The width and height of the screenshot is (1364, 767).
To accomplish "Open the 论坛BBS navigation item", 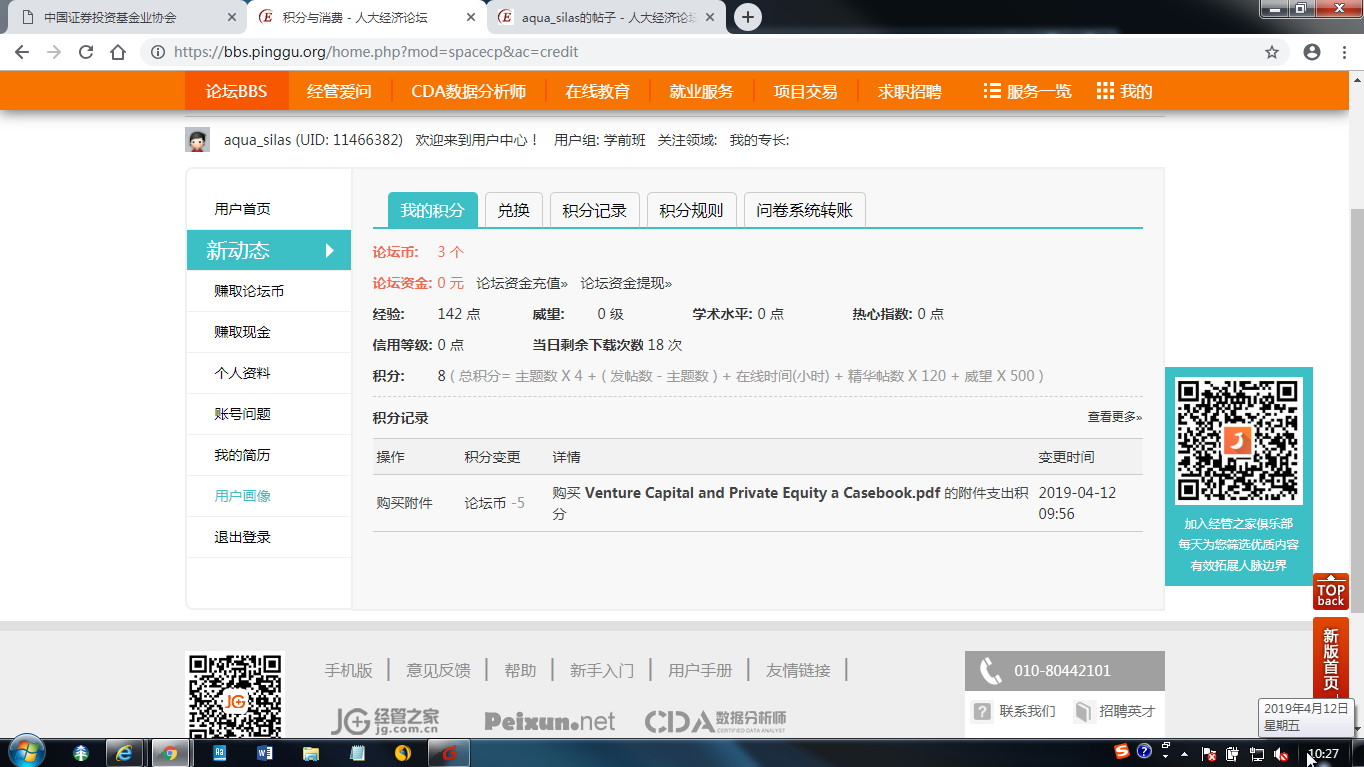I will (x=236, y=91).
